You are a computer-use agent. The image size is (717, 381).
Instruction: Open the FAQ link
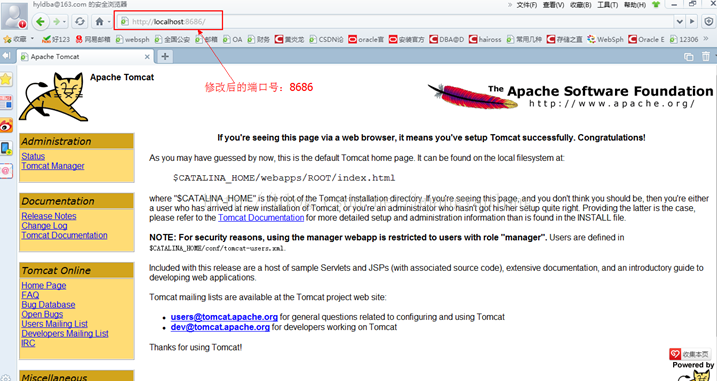pos(30,295)
